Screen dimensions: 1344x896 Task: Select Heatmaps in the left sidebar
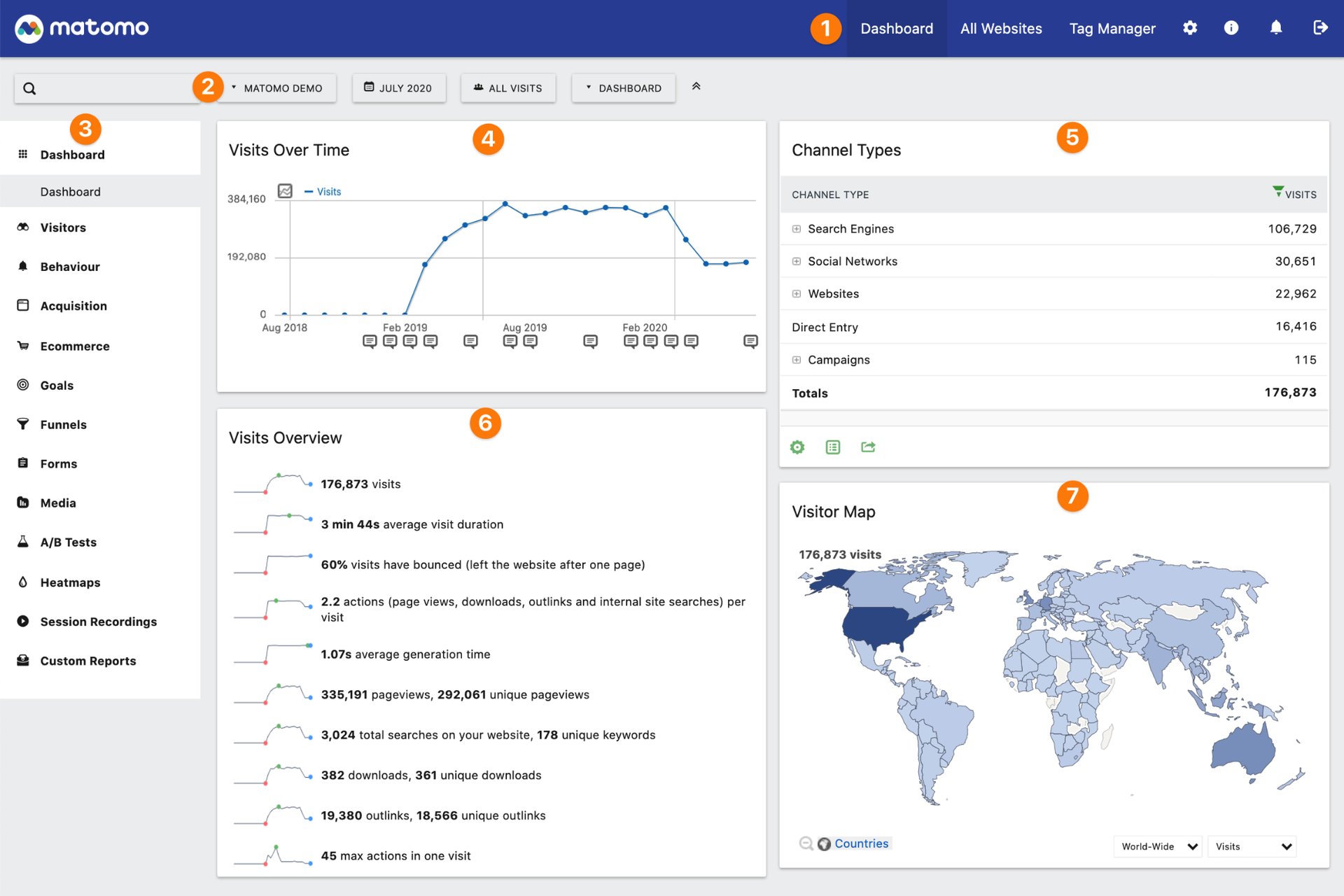pos(69,582)
